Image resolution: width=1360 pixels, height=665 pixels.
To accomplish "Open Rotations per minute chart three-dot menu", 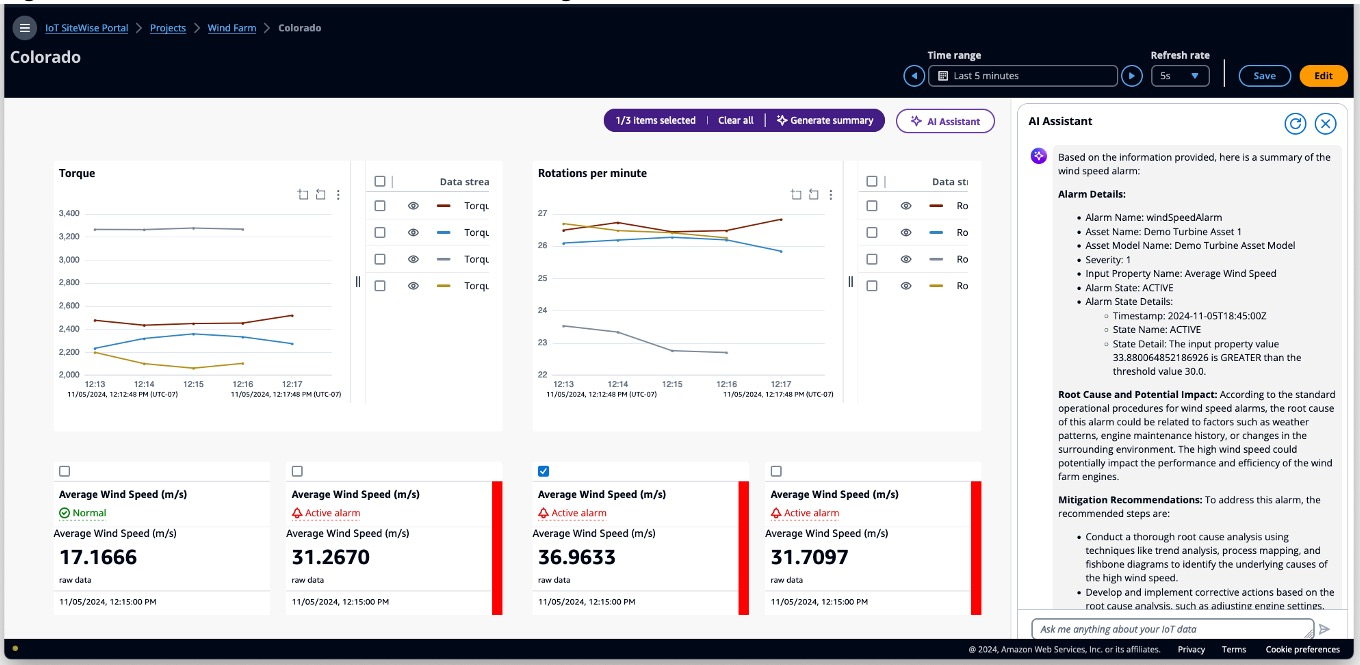I will [832, 195].
